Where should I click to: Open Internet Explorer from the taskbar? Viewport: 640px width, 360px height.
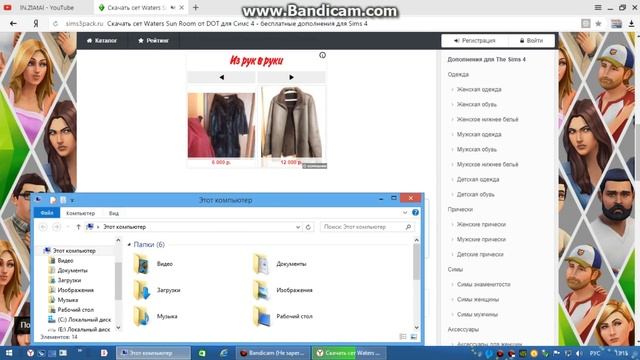(x=223, y=353)
